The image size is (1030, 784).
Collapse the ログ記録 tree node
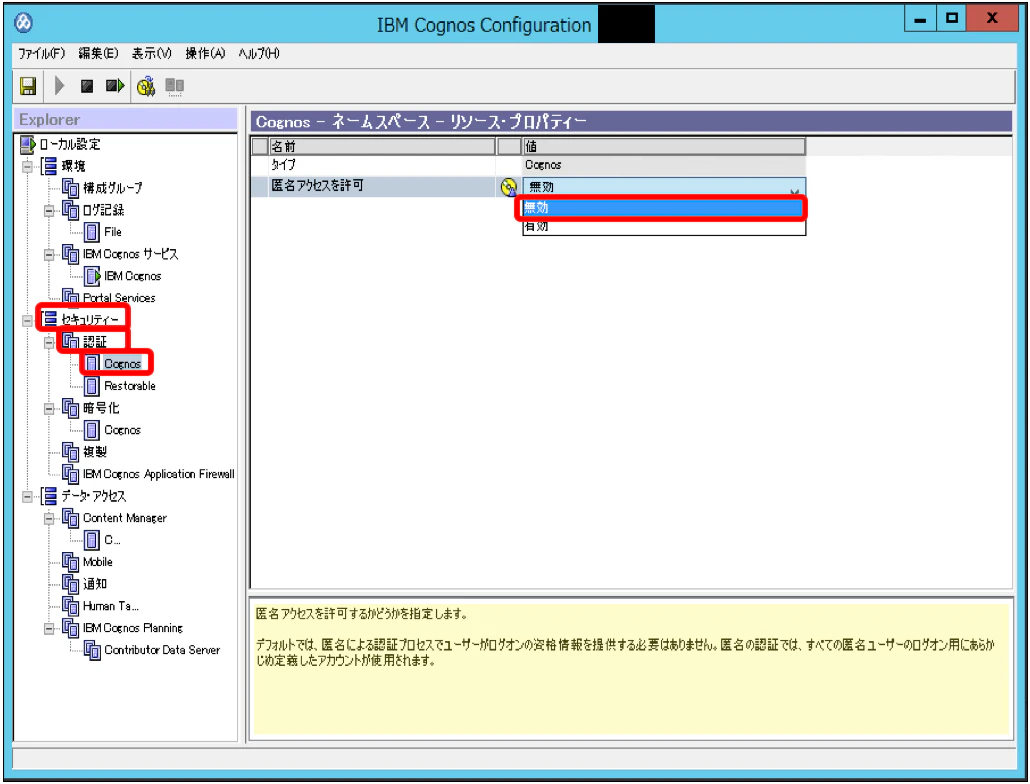(49, 211)
